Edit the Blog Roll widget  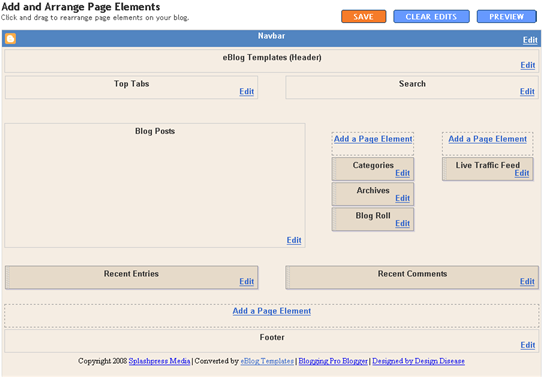(x=402, y=224)
